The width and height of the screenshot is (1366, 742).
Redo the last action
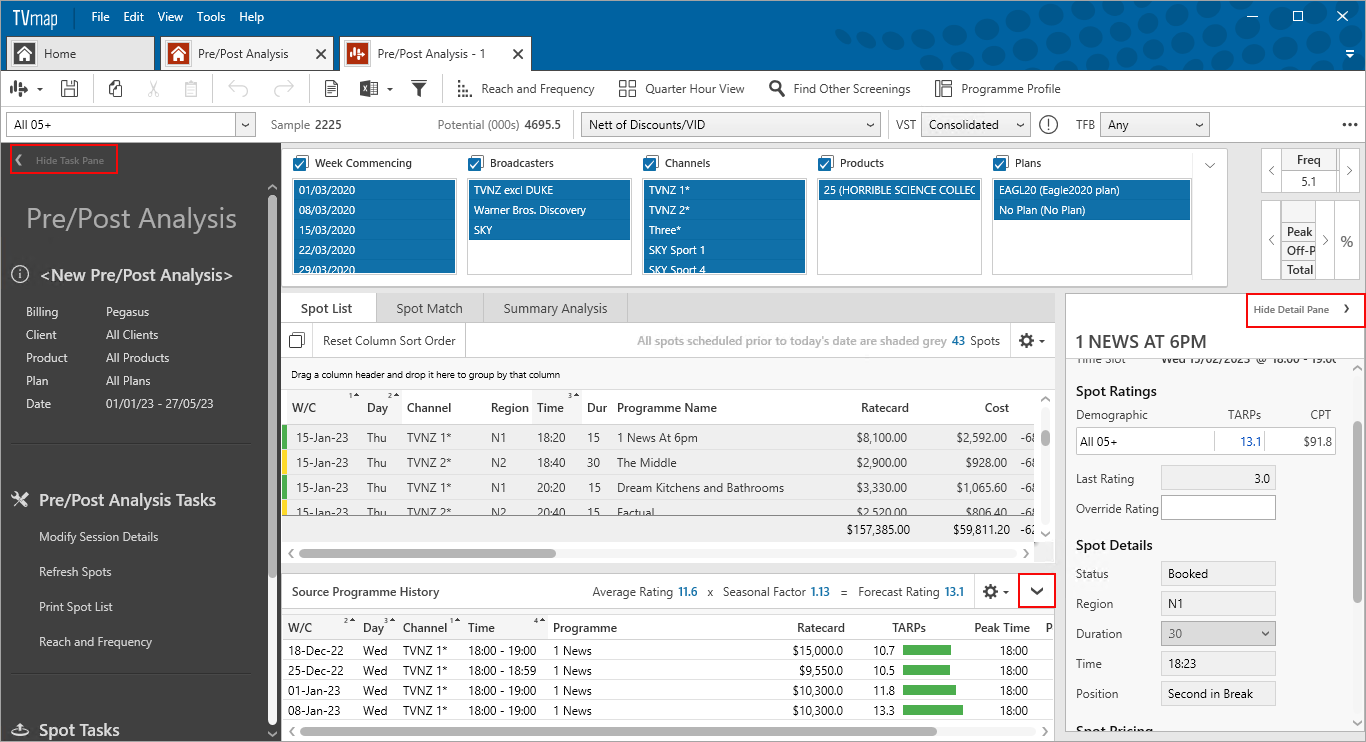coord(284,89)
